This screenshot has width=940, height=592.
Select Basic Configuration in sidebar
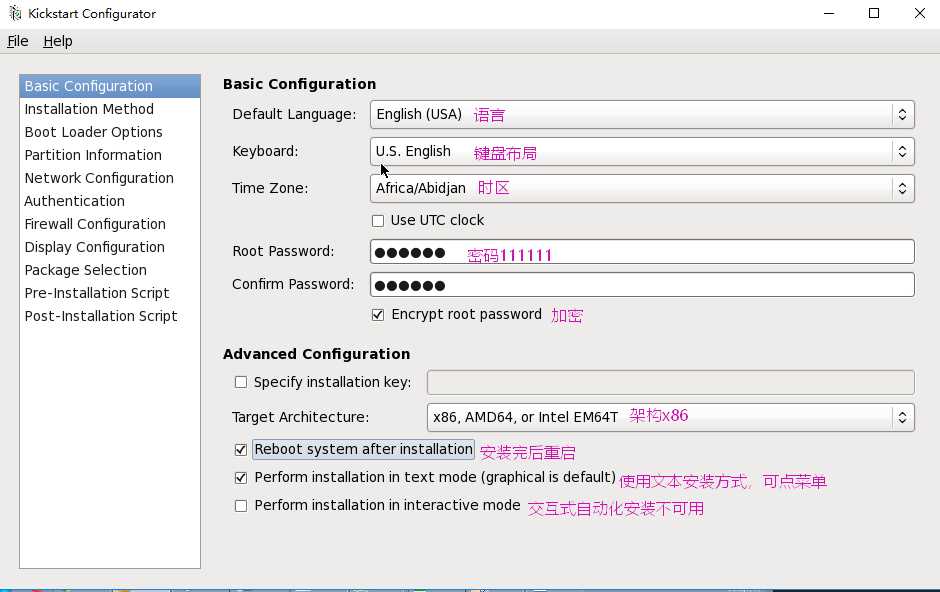(110, 86)
